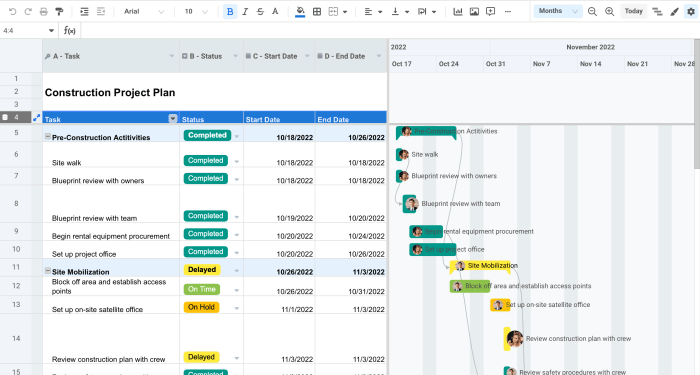700x375 pixels.
Task: Click the f(x) formula icon
Action: point(69,30)
